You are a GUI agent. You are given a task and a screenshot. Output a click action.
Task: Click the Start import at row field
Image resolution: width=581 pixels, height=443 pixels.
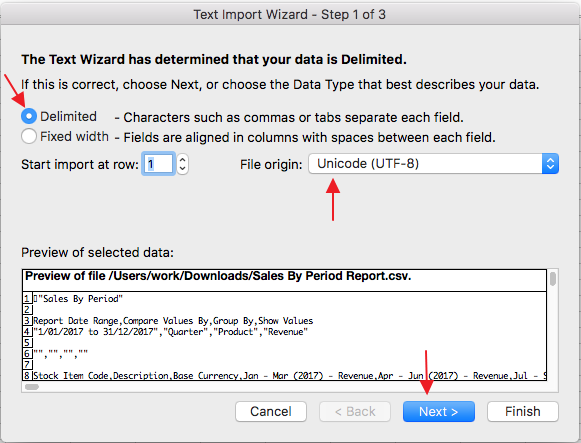(x=158, y=164)
